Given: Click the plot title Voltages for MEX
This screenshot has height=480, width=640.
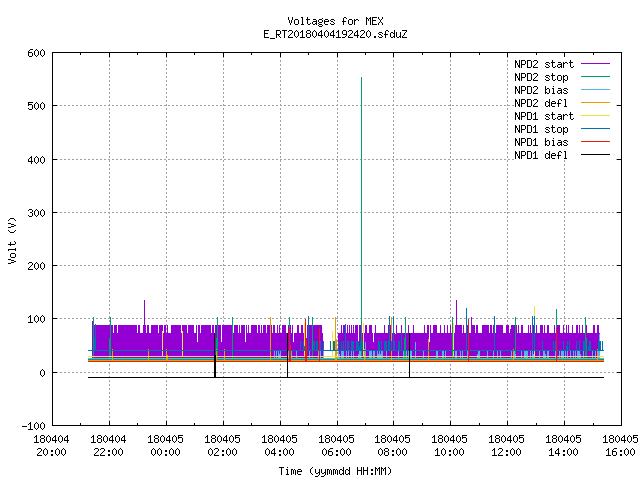Looking at the screenshot, I should pos(335,21).
